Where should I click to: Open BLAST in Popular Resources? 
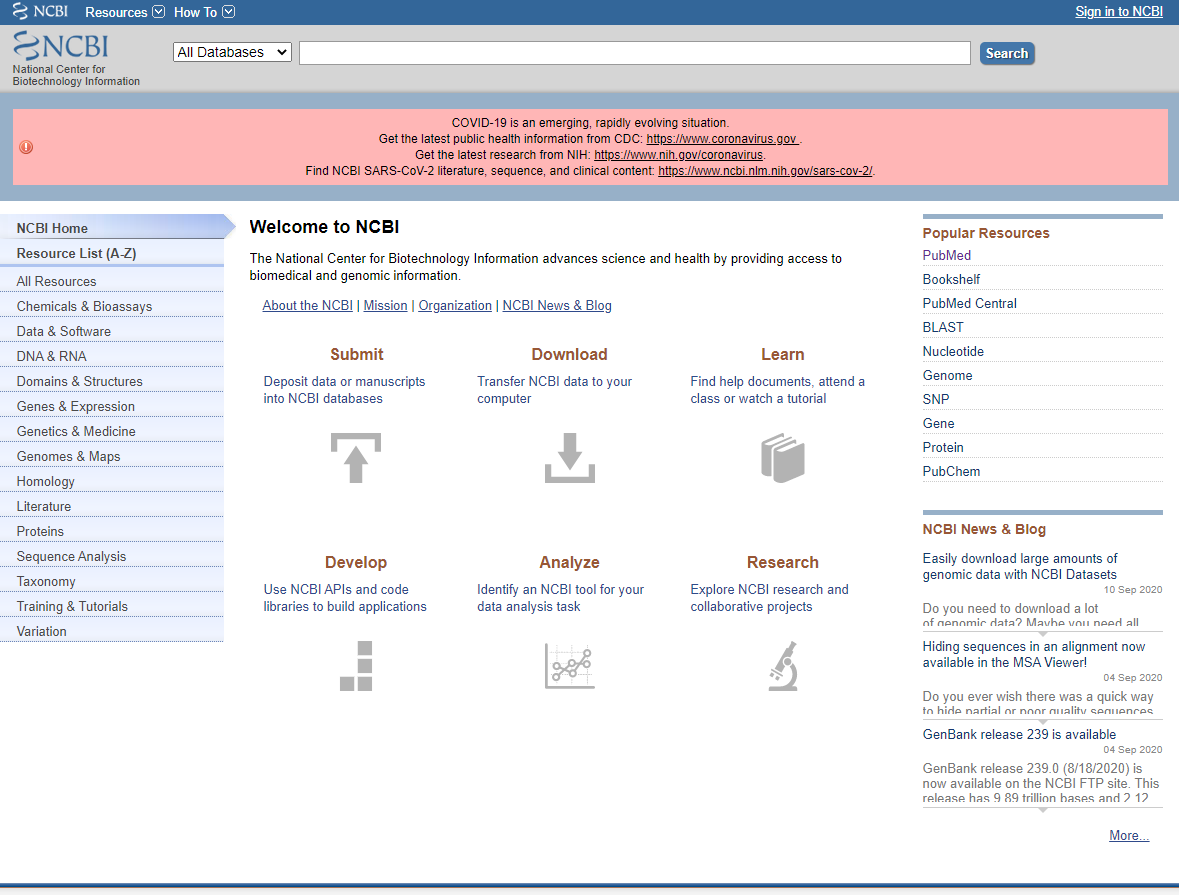pyautogui.click(x=943, y=328)
